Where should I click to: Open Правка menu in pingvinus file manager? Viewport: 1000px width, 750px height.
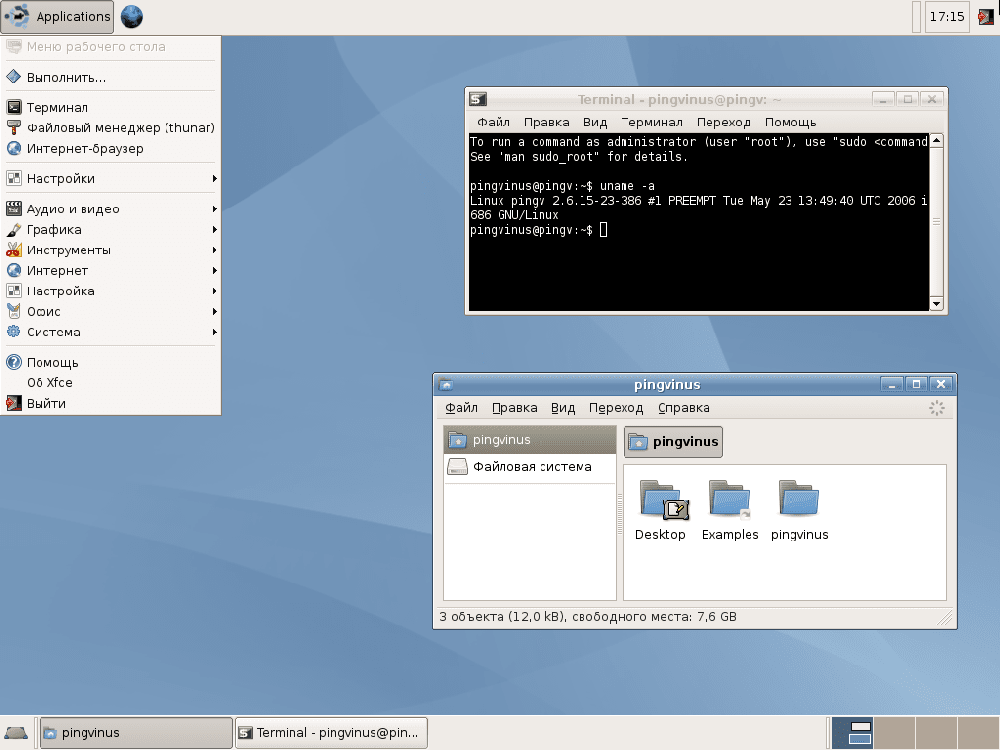[x=514, y=408]
